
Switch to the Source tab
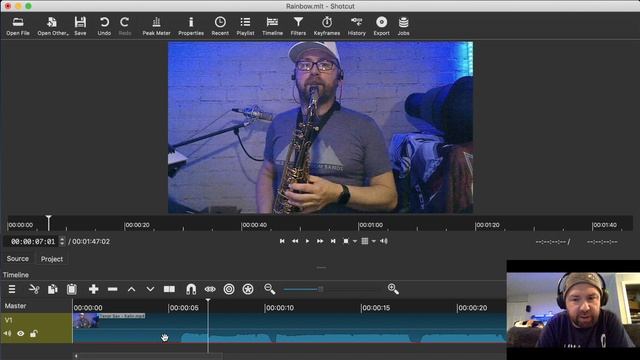click(18, 259)
